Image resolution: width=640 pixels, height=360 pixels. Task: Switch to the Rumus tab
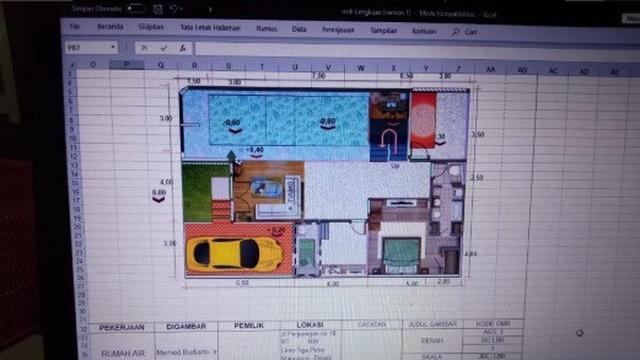click(266, 29)
